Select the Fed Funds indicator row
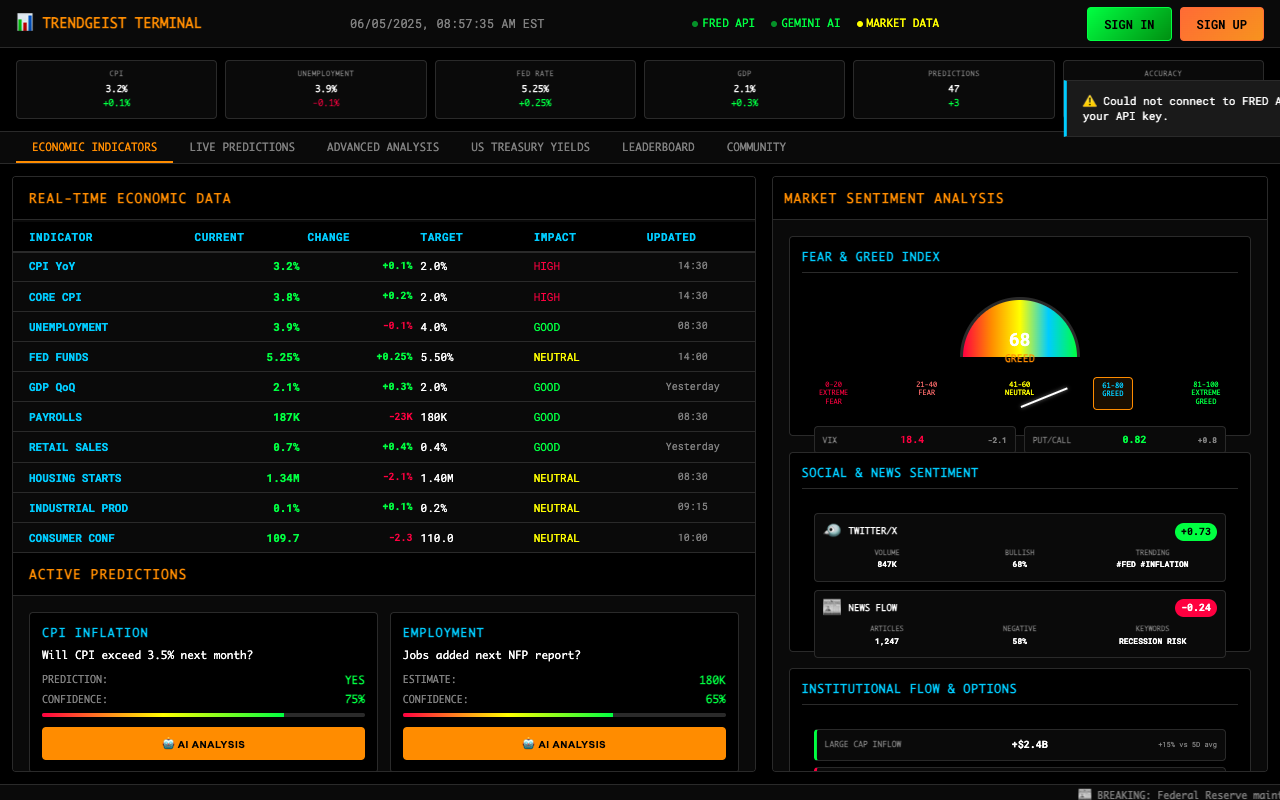The image size is (1280, 800). pyautogui.click(x=384, y=357)
